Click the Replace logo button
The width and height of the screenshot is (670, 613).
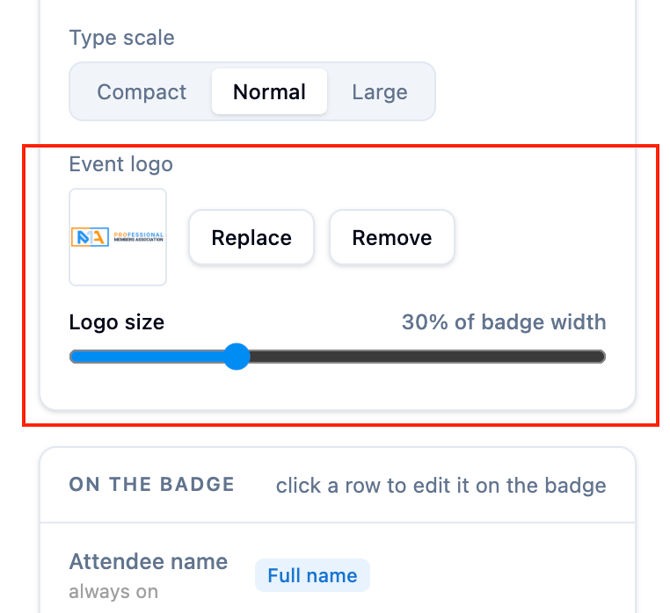[x=251, y=238]
